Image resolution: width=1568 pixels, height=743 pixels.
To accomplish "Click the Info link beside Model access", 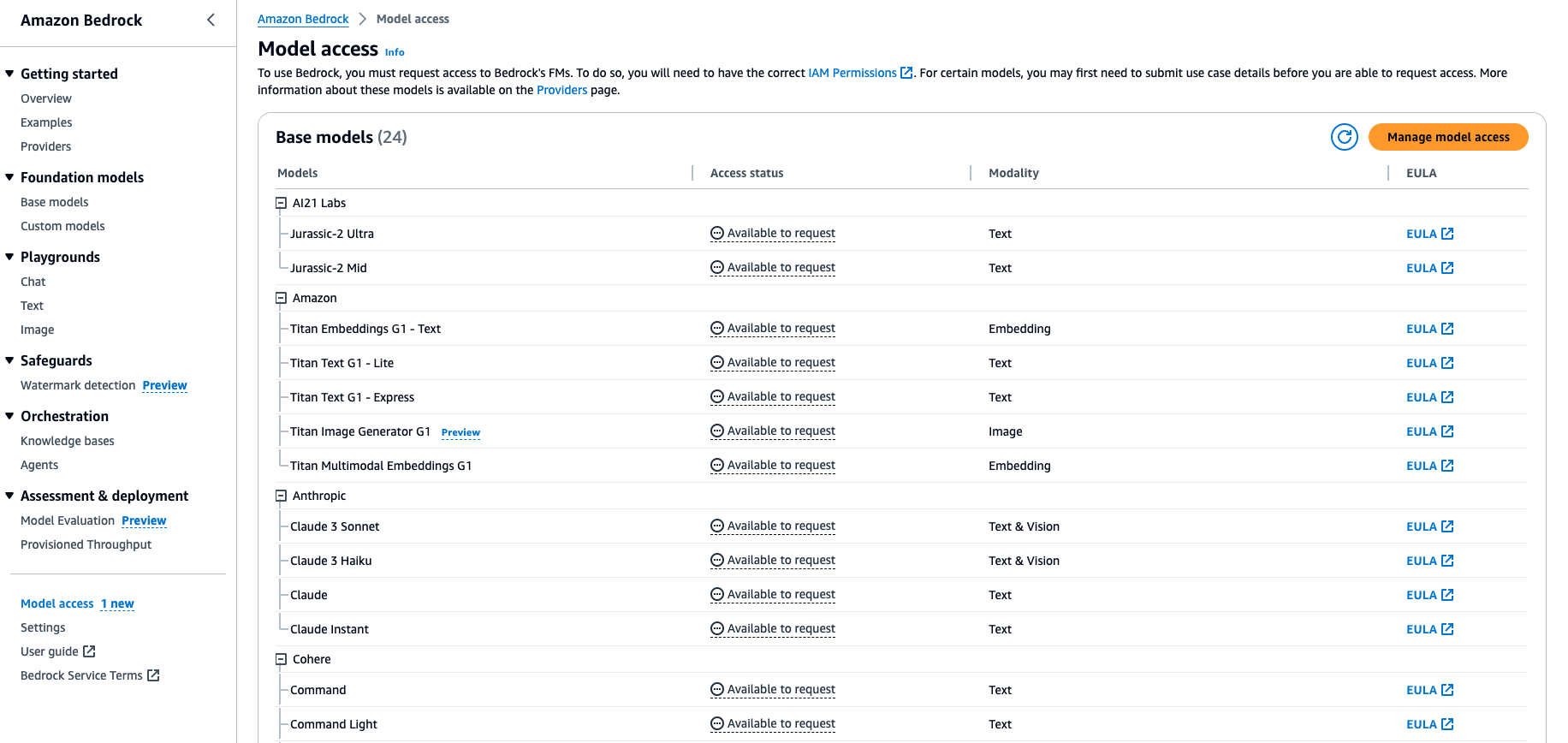I will click(x=395, y=52).
